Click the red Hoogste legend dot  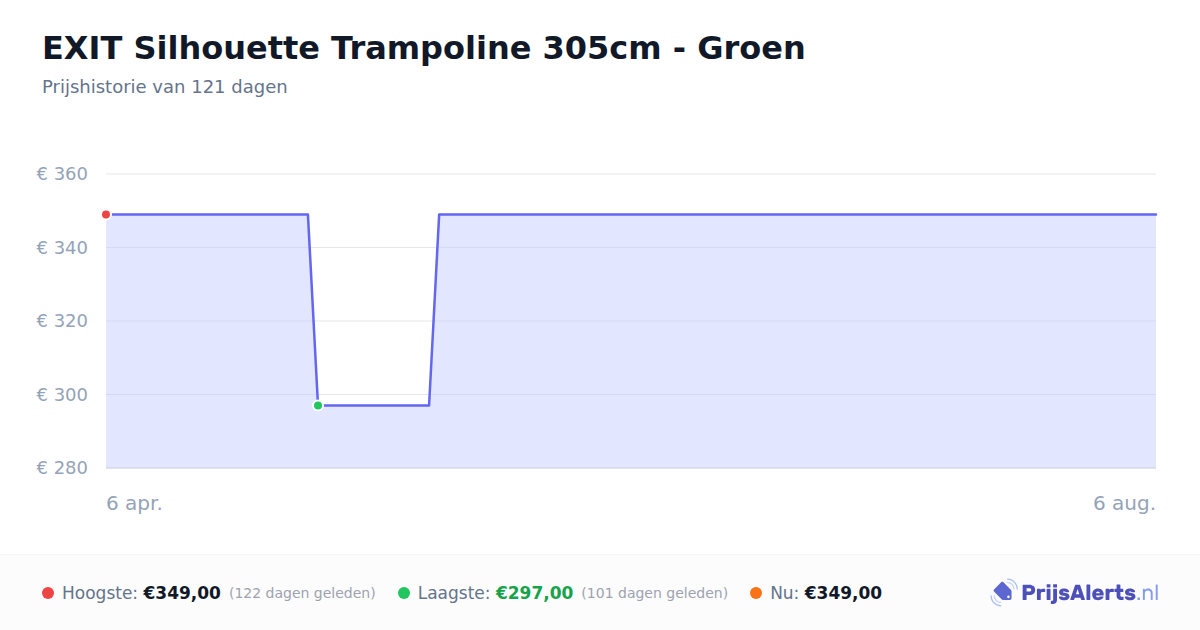point(48,593)
